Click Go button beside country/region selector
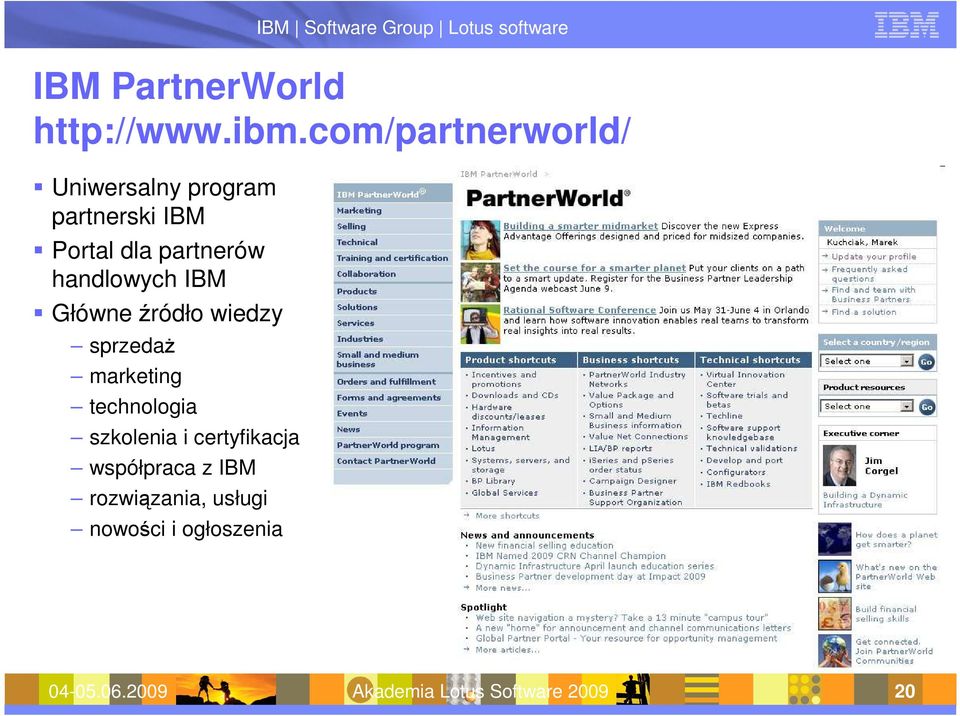 point(926,361)
